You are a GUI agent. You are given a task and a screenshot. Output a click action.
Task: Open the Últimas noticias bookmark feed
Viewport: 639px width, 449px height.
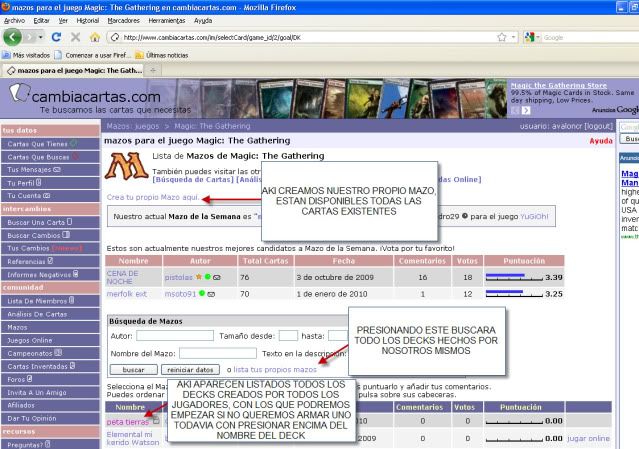click(x=162, y=55)
